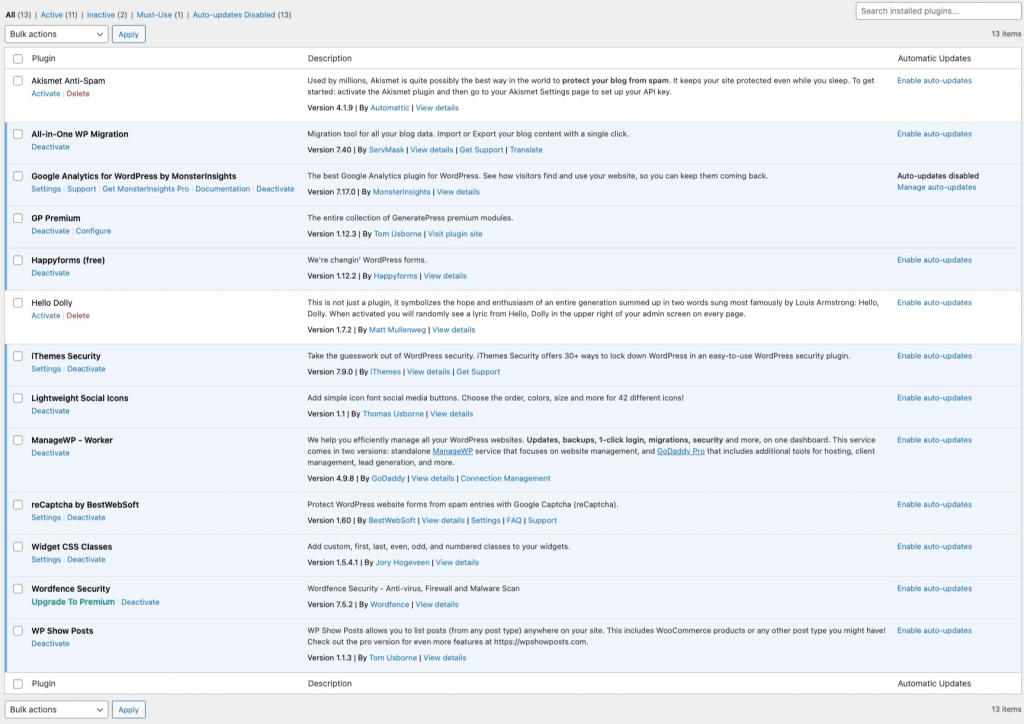The width and height of the screenshot is (1024, 724).
Task: Select the All-in-One WP Migration checkbox
Action: 18,134
